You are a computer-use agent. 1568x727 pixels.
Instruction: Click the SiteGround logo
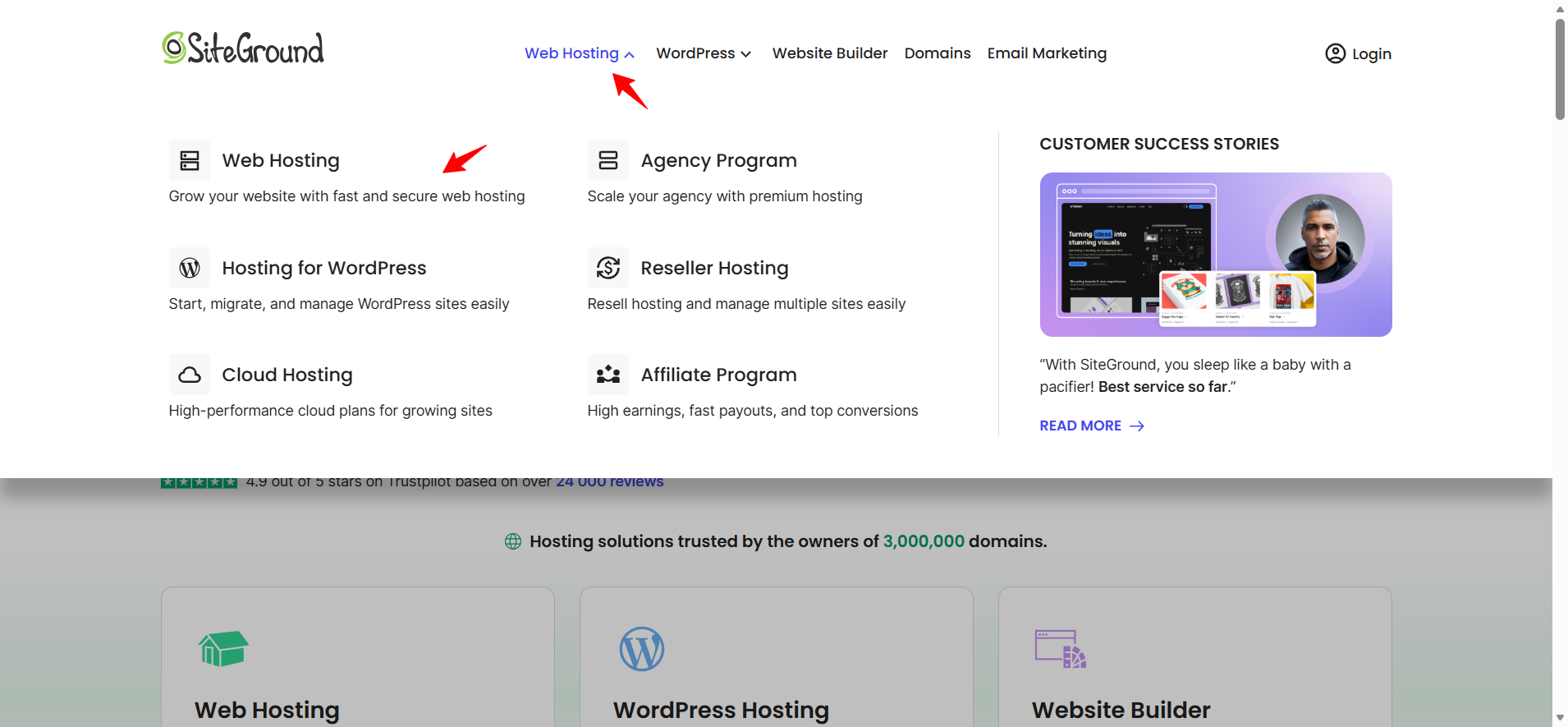coord(243,48)
